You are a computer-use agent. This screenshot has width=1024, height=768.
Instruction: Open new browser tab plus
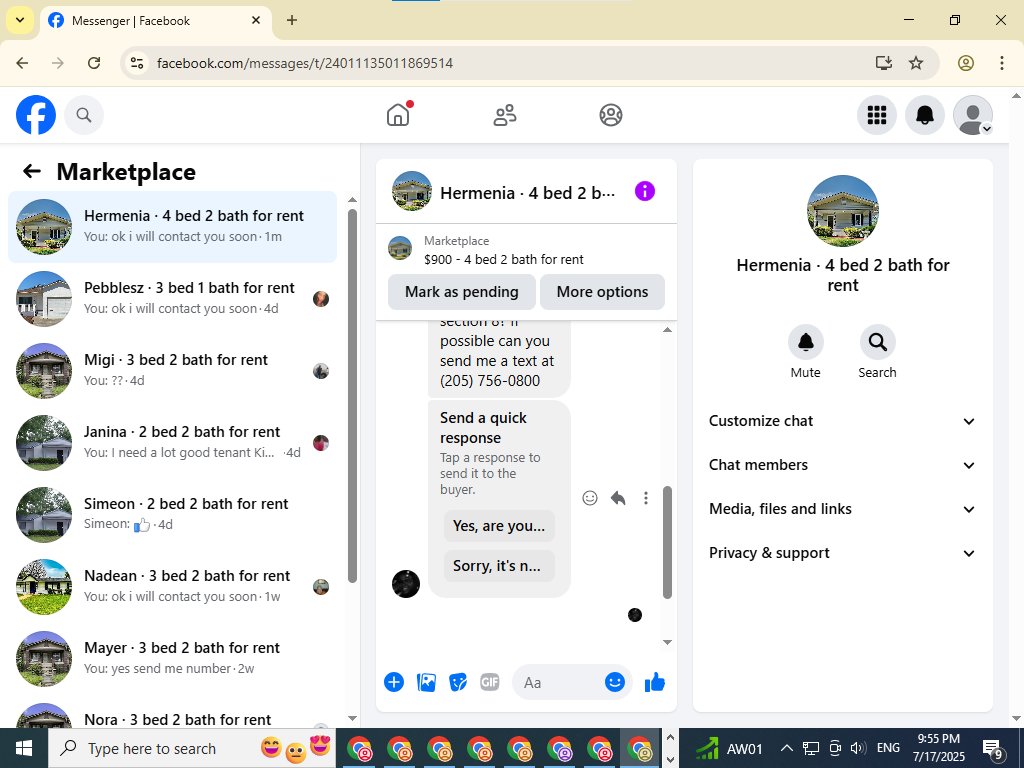click(292, 20)
